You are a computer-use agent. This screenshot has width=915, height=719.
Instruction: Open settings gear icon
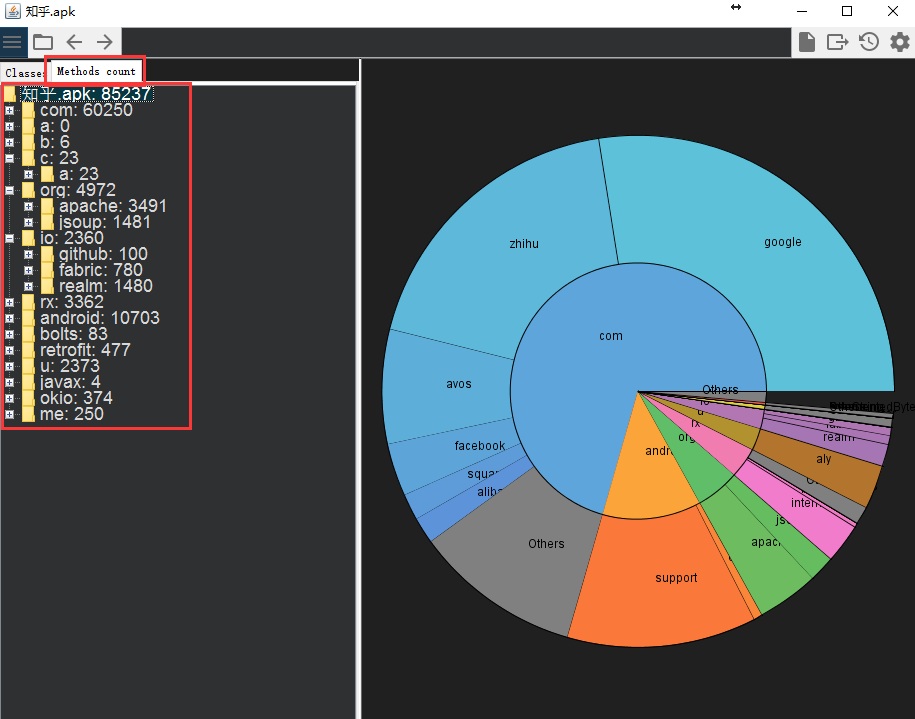click(x=899, y=42)
